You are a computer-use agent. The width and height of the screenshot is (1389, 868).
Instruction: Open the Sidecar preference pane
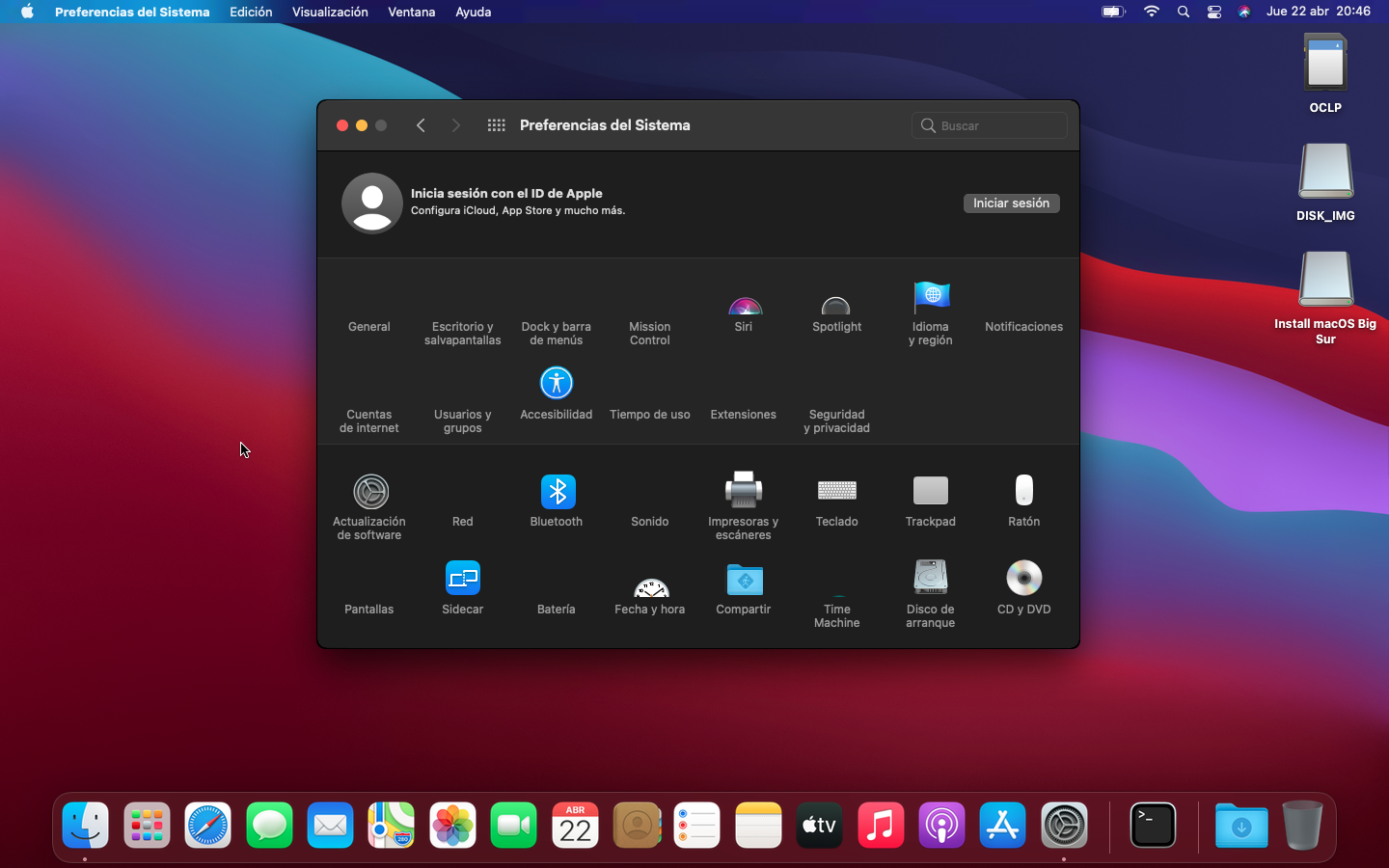[x=463, y=580]
